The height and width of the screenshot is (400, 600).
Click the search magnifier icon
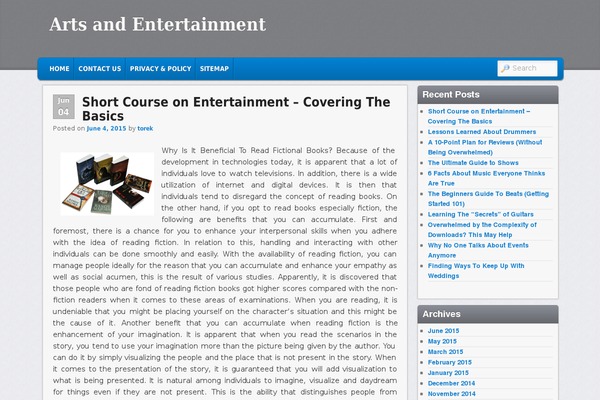(x=505, y=68)
